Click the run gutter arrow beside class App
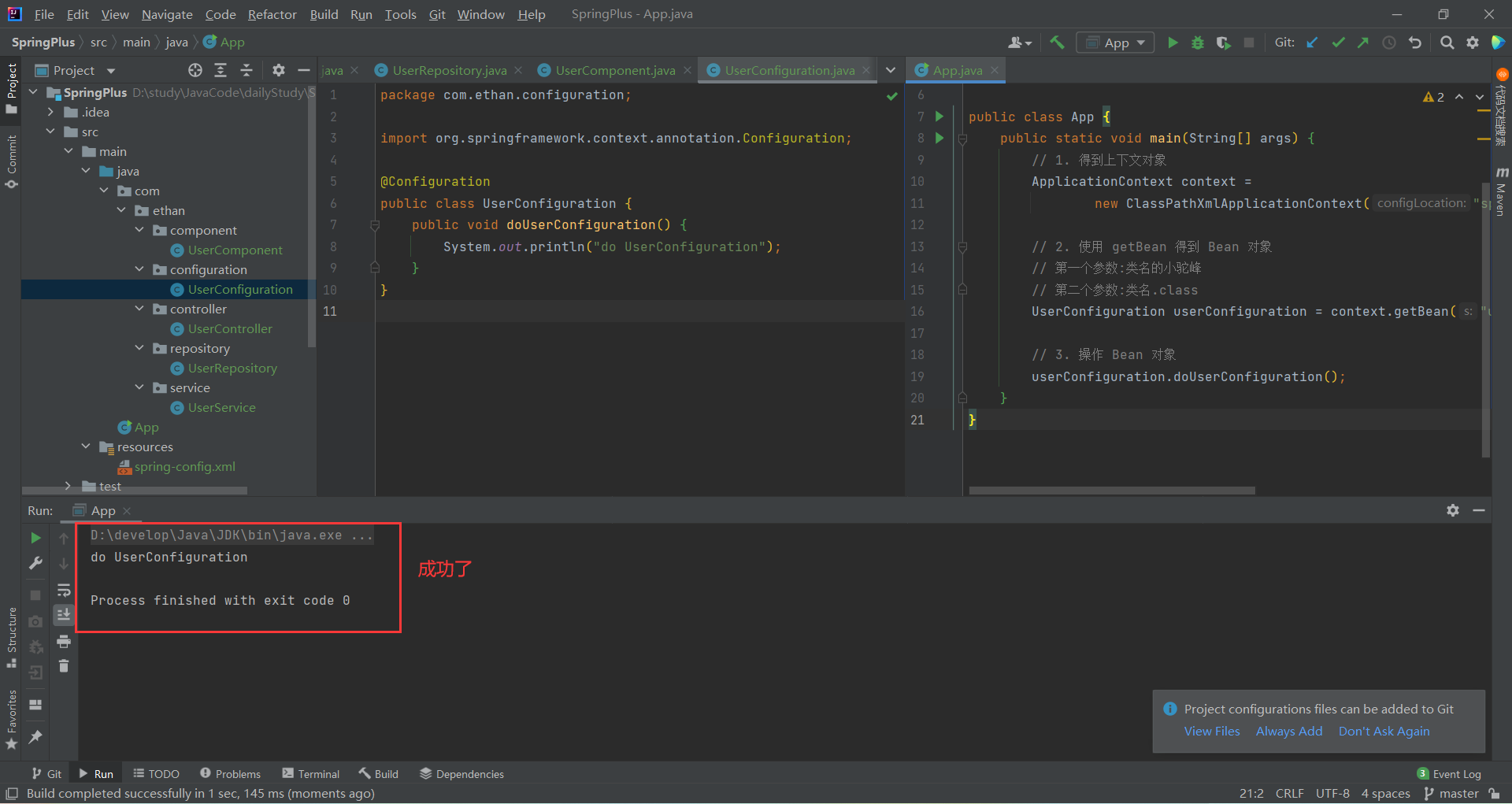 pyautogui.click(x=939, y=116)
